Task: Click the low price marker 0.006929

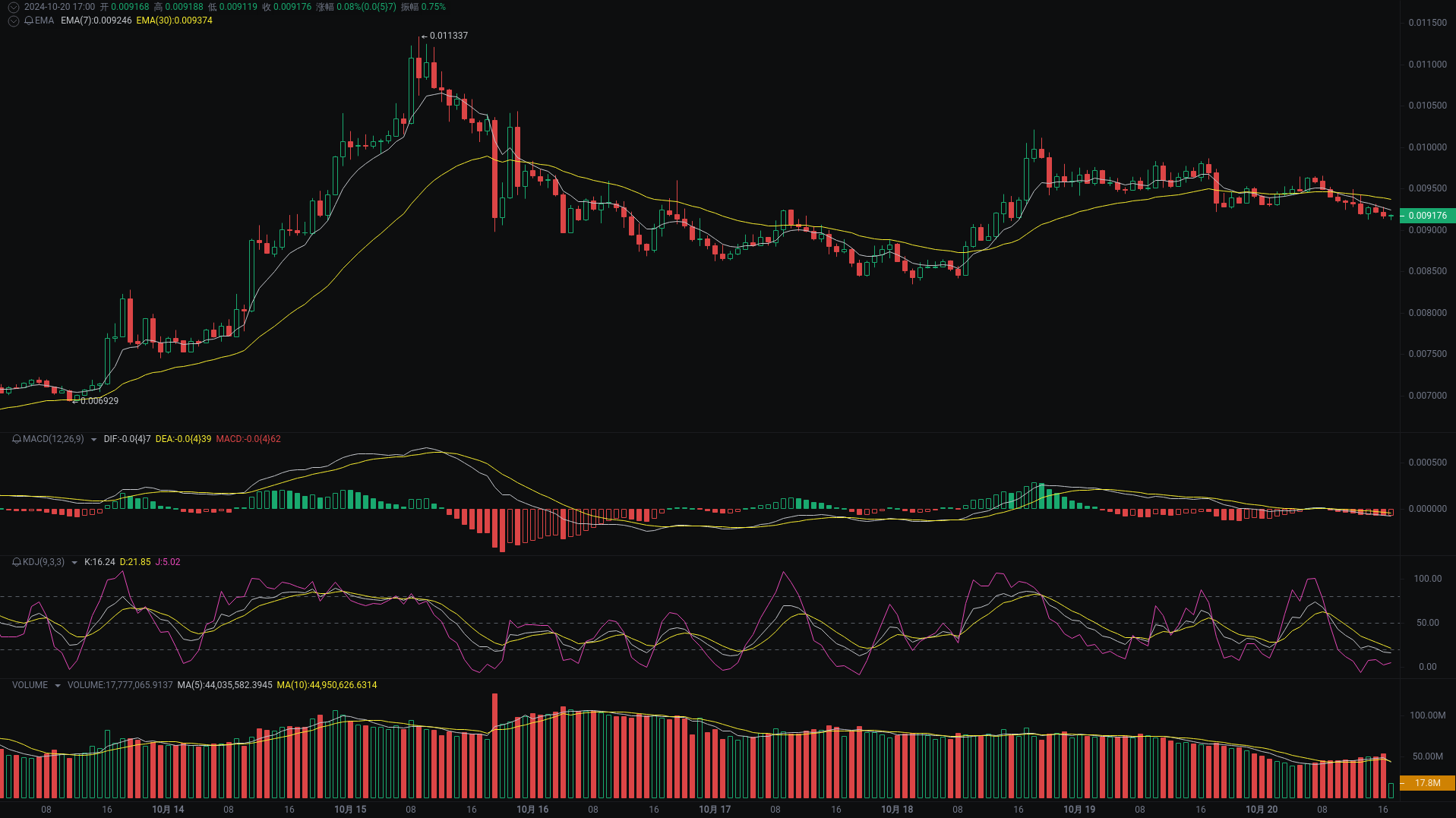Action: (99, 400)
